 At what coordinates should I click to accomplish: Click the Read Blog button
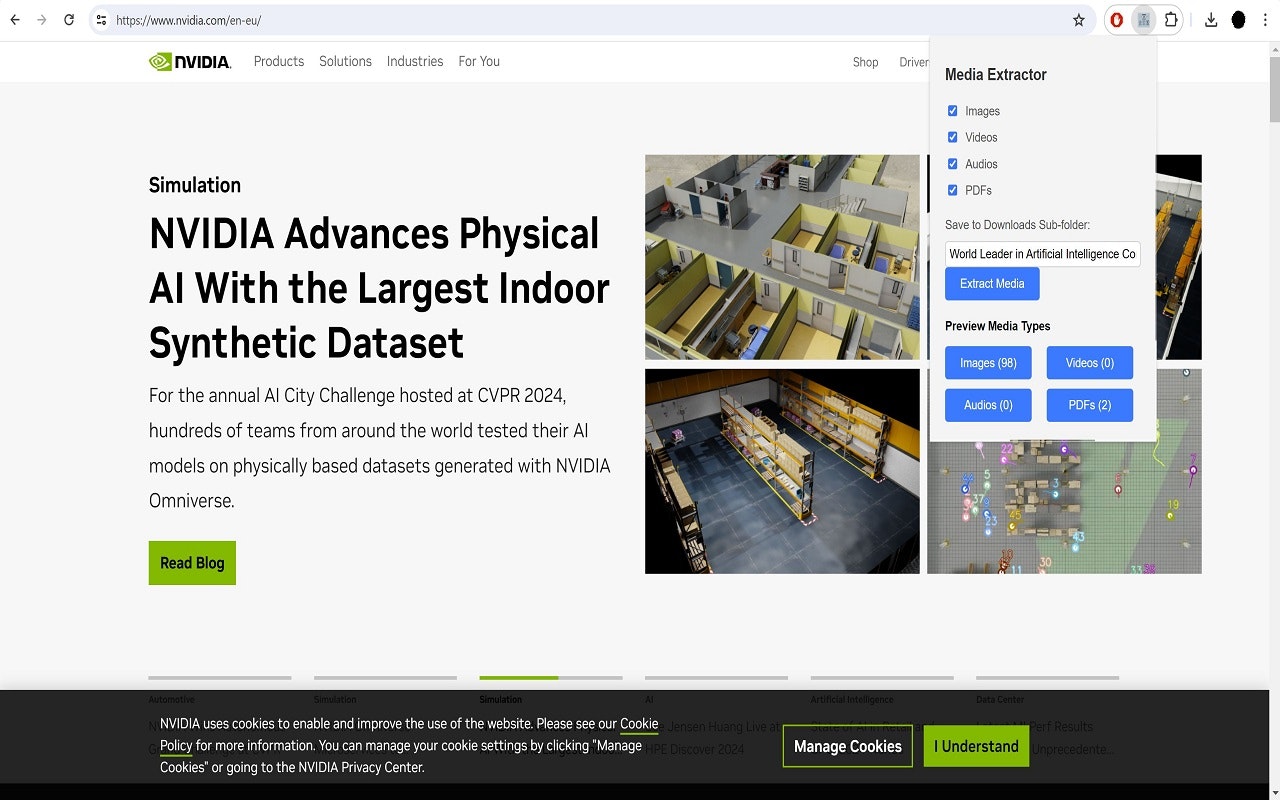tap(192, 563)
